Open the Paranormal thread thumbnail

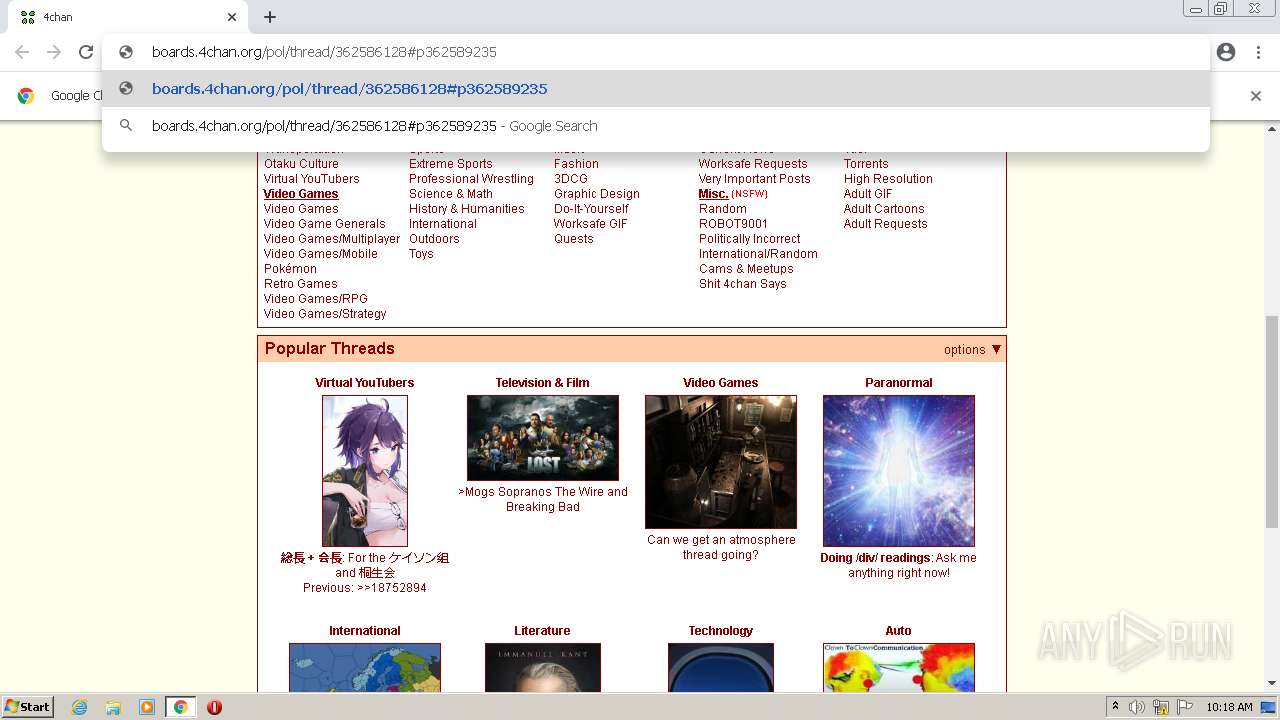coord(899,471)
